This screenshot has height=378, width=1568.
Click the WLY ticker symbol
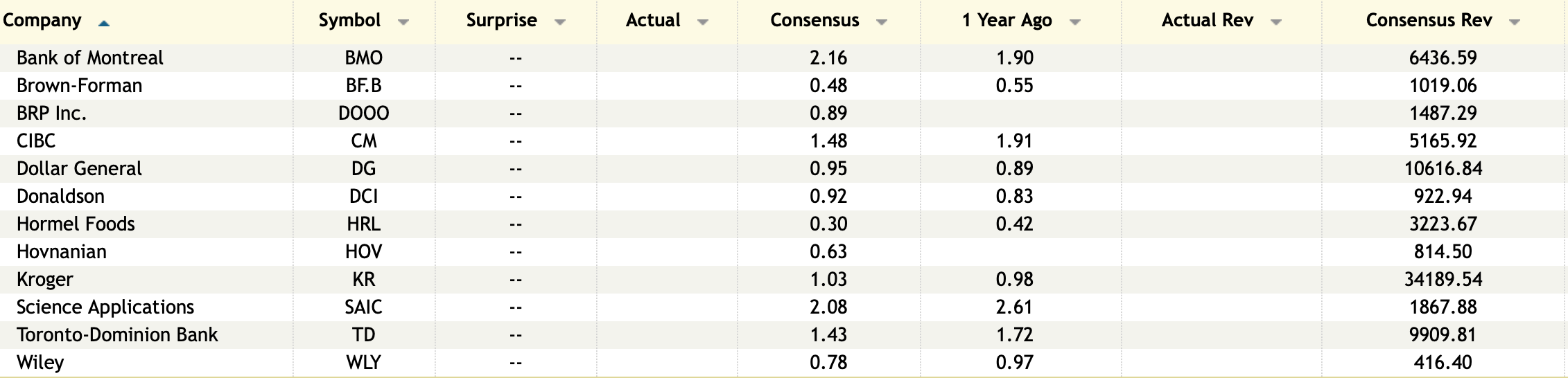click(363, 362)
